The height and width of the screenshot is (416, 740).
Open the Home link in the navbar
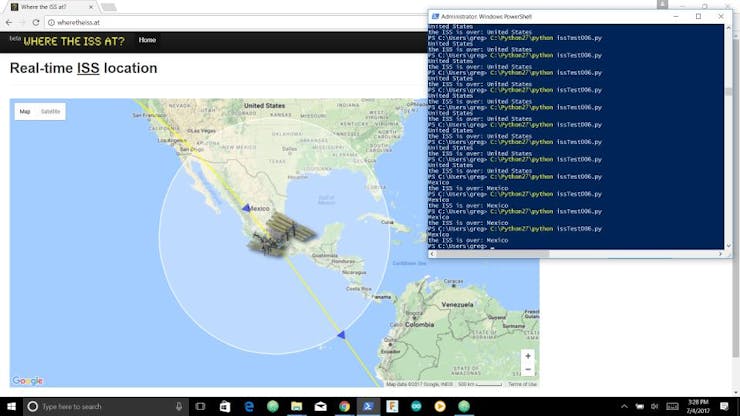point(147,40)
